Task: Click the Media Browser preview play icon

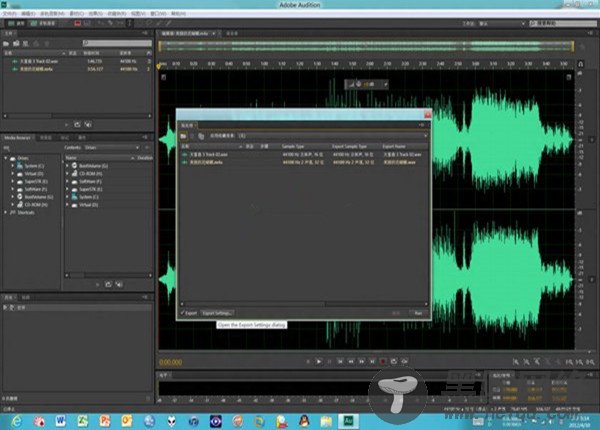Action: click(97, 285)
